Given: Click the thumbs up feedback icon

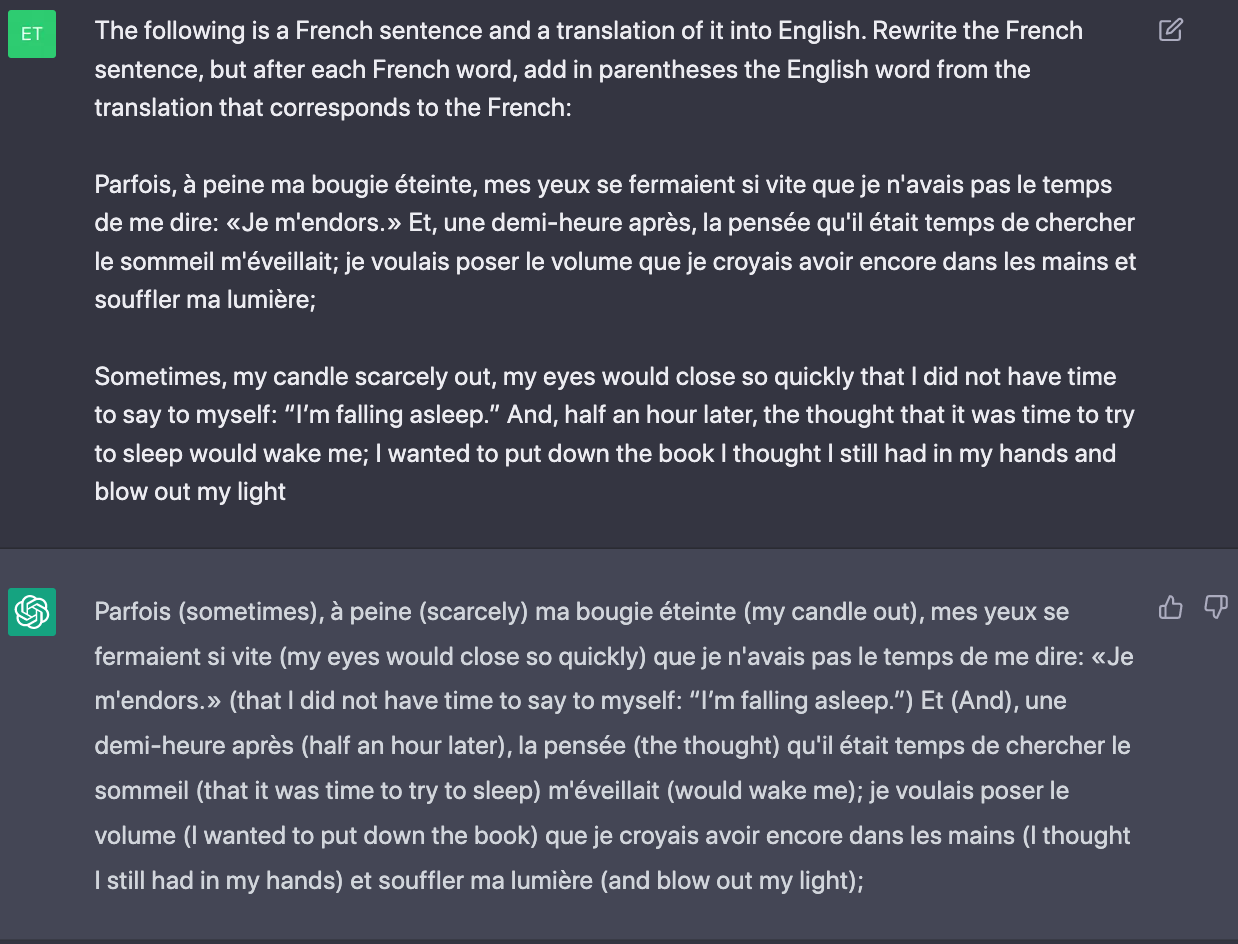Looking at the screenshot, I should click(x=1170, y=607).
